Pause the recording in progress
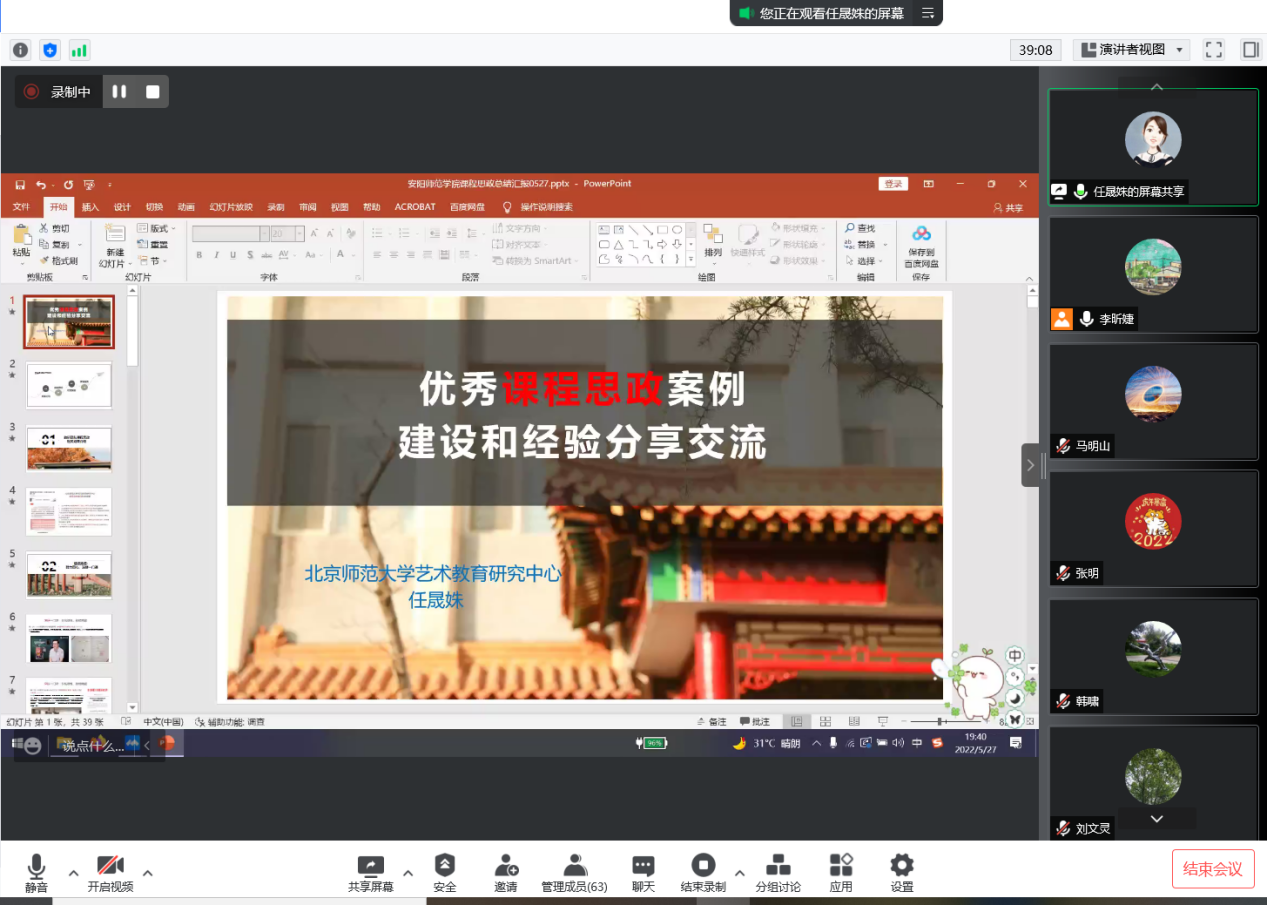The width and height of the screenshot is (1267, 905). click(x=119, y=92)
